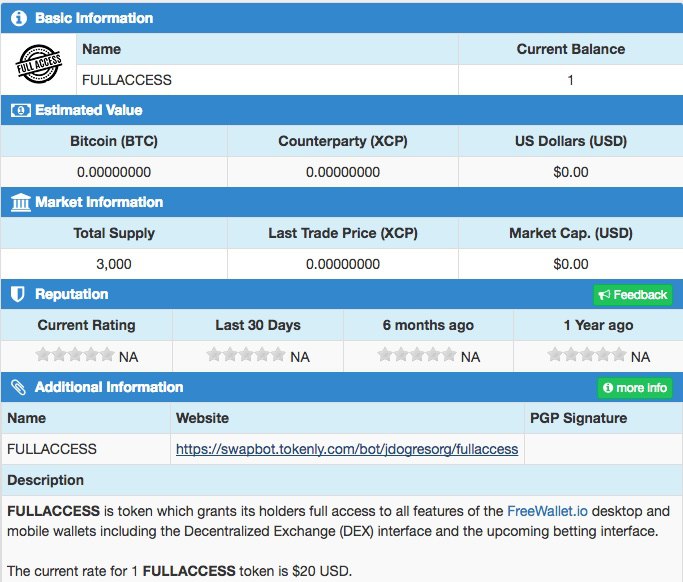Viewport: 683px width, 582px height.
Task: Click FULLACCESS in the Additional Information row
Action: (x=52, y=449)
